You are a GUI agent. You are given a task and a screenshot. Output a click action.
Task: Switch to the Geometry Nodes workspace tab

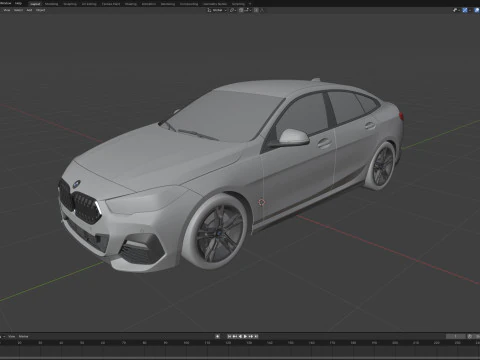pyautogui.click(x=215, y=4)
